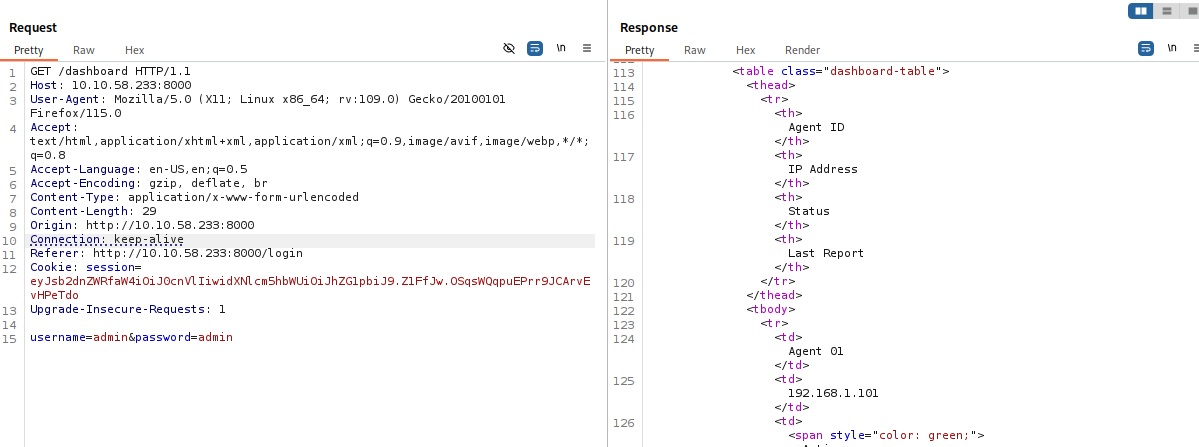Toggle word wrap in Request panel
1199x447 pixels.
535,48
